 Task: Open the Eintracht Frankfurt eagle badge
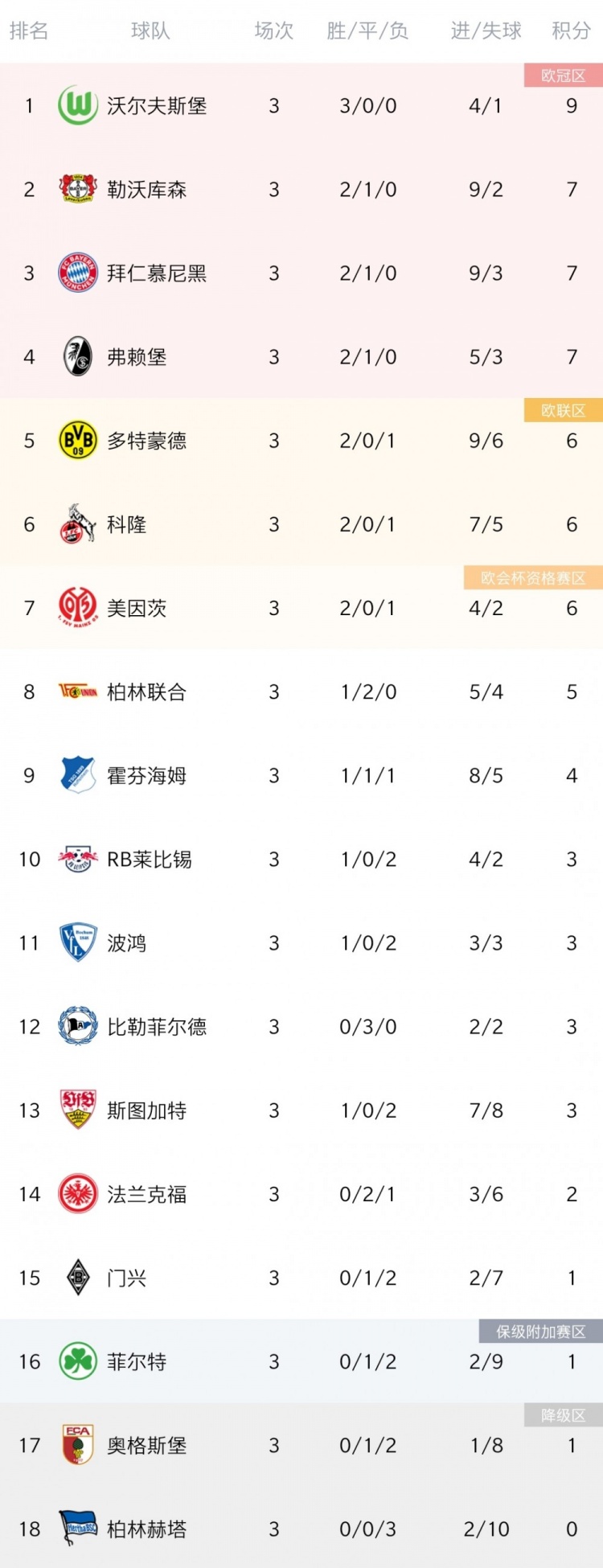click(78, 1193)
